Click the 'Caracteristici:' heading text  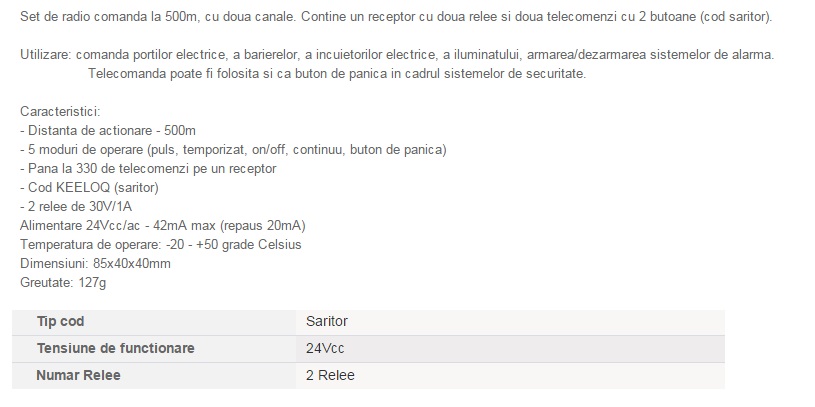60,112
